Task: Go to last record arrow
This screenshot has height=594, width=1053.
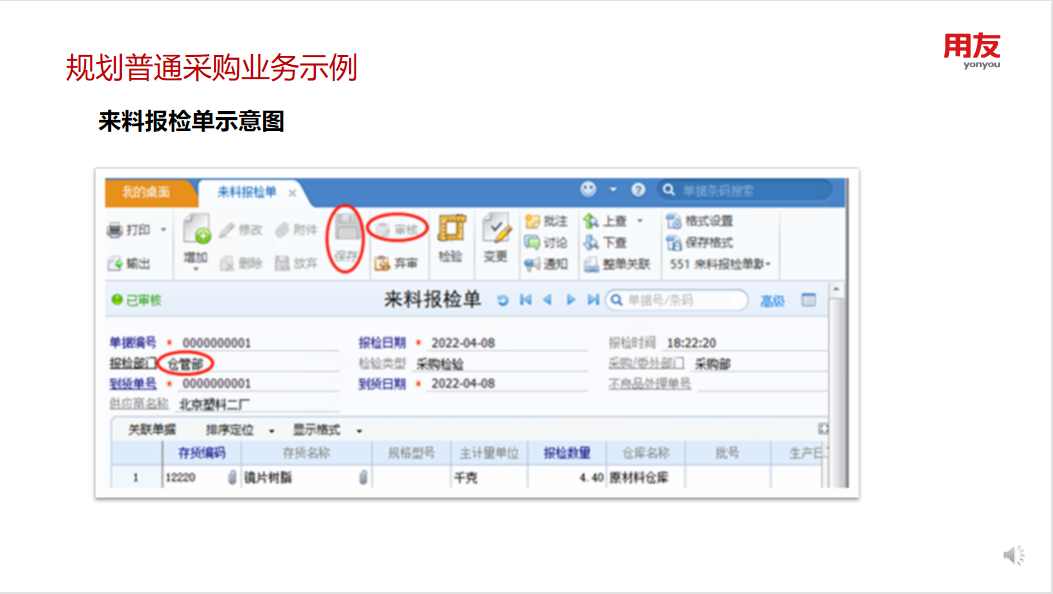Action: click(593, 299)
